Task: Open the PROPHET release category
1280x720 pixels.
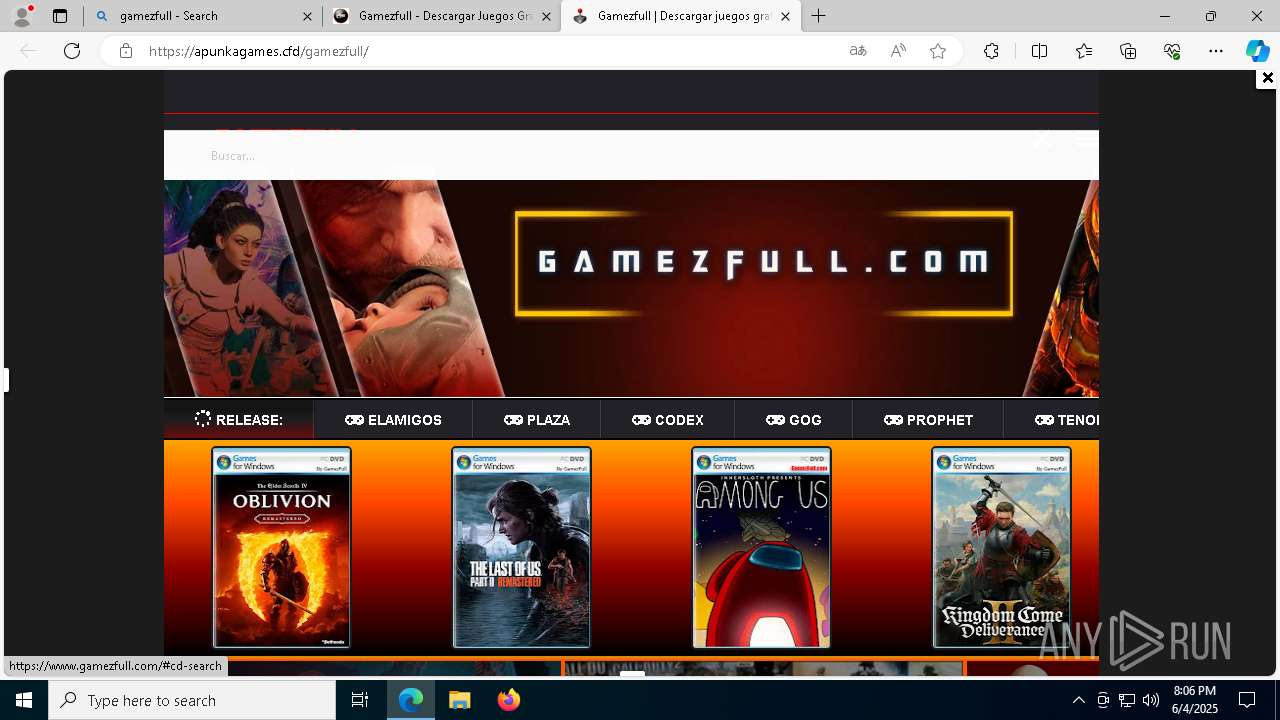Action: pyautogui.click(x=928, y=420)
